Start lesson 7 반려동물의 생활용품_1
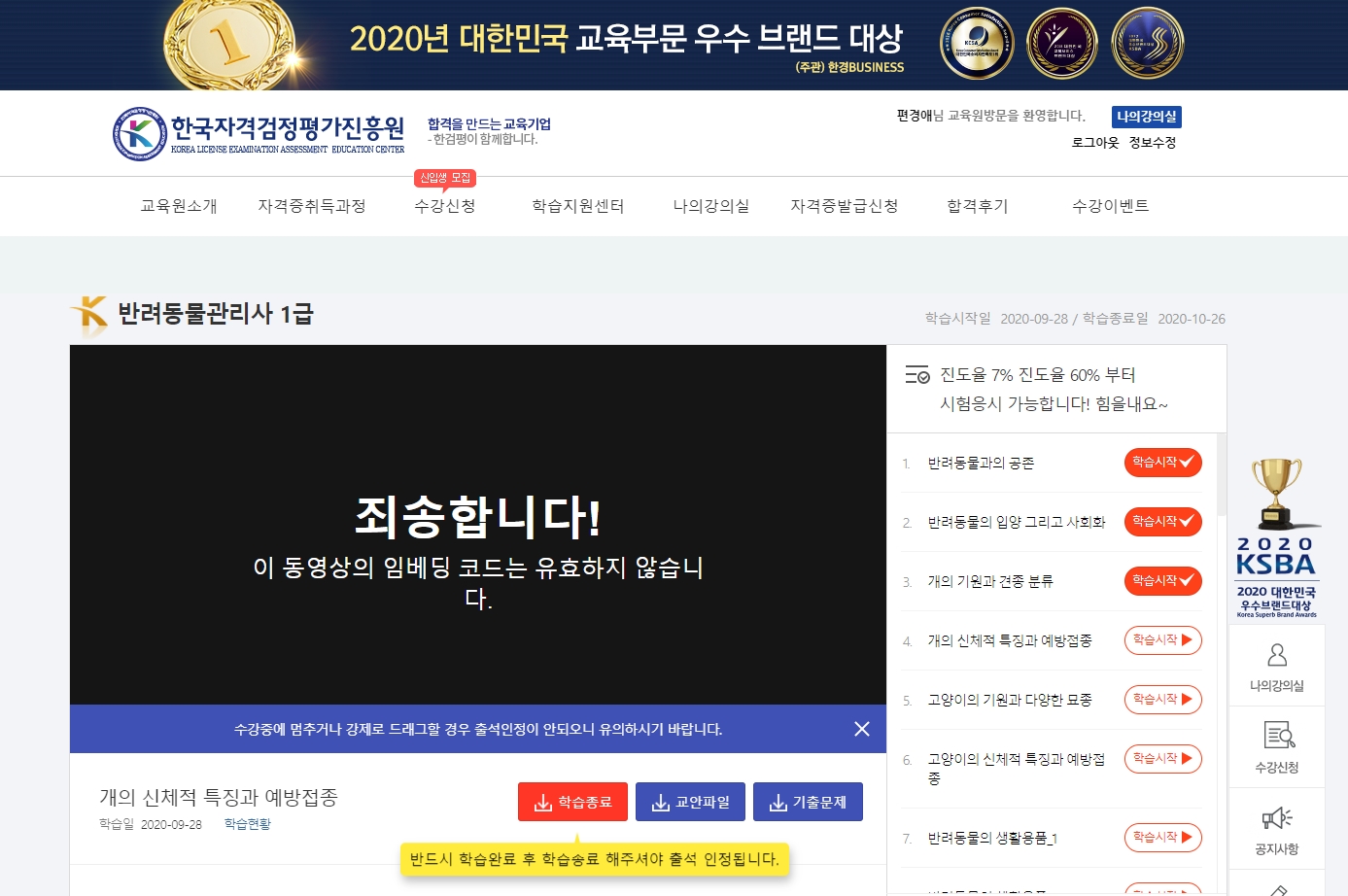Image resolution: width=1348 pixels, height=896 pixels. click(x=1163, y=838)
